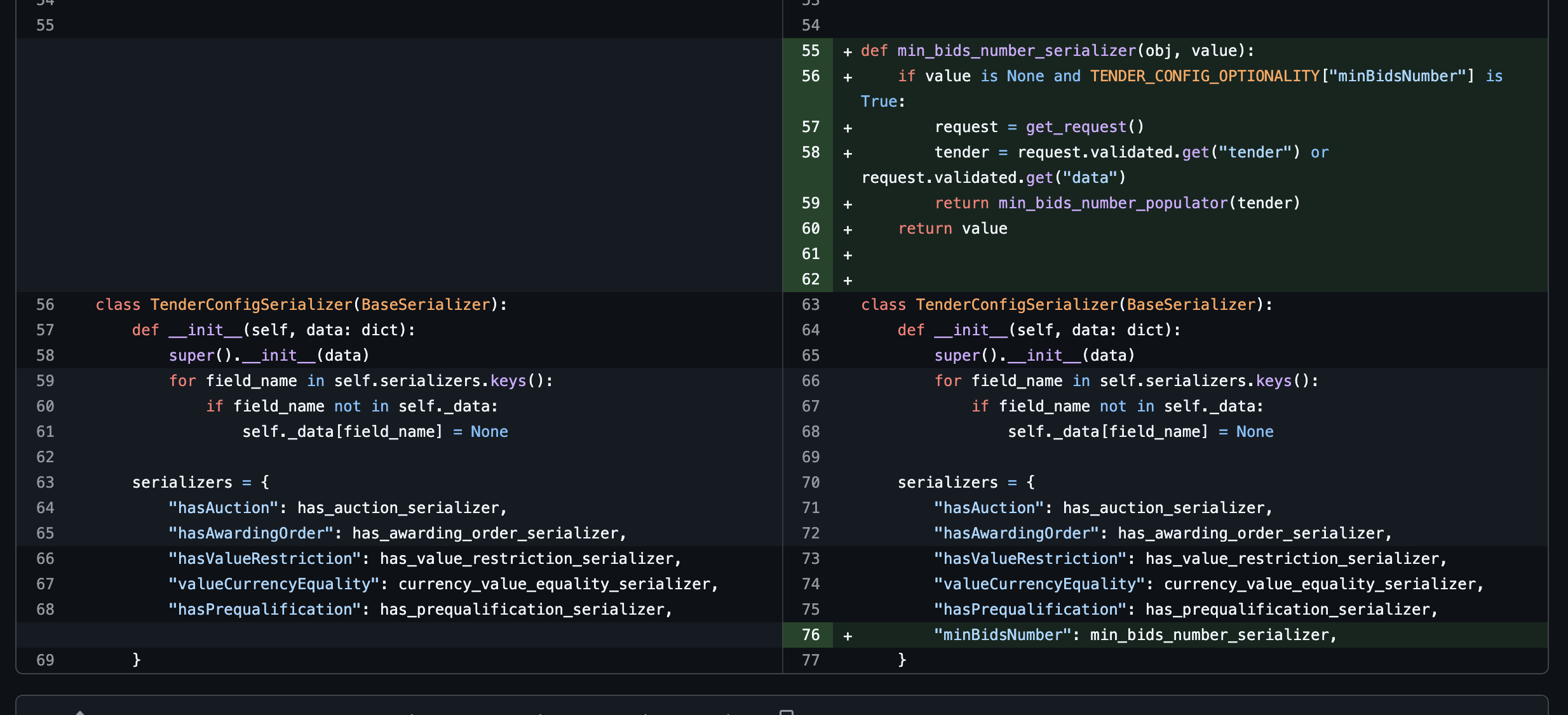Click 'self._data[field_name] = None' on new-file line 68

(x=1140, y=432)
